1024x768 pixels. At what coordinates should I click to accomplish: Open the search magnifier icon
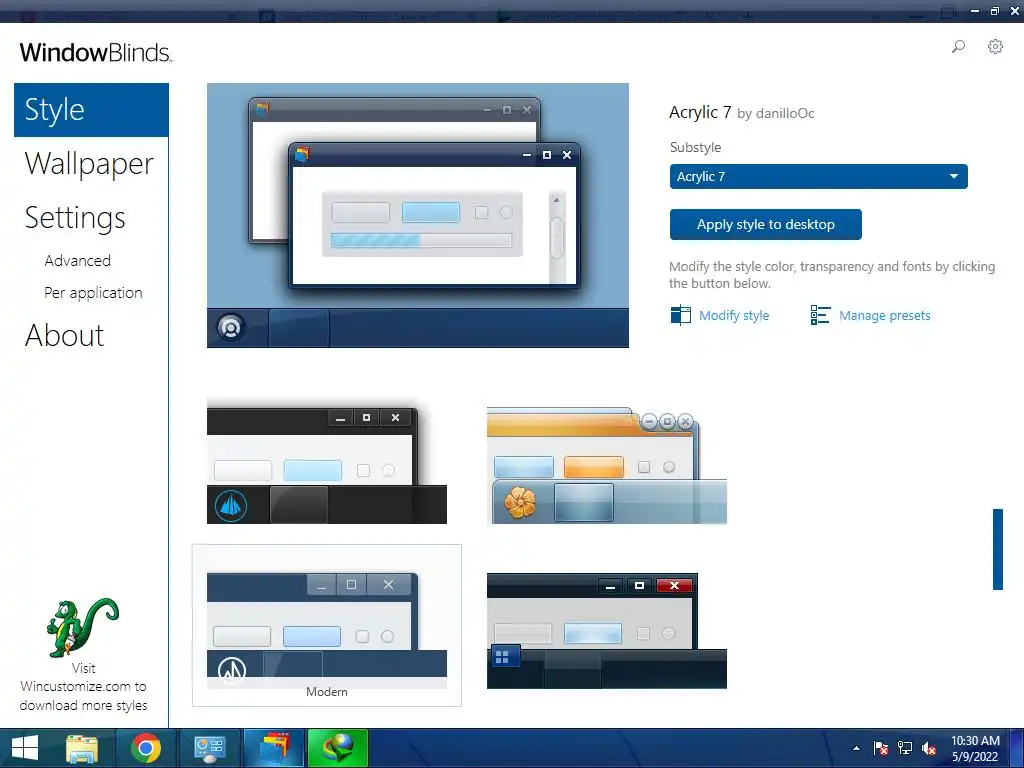pos(958,46)
